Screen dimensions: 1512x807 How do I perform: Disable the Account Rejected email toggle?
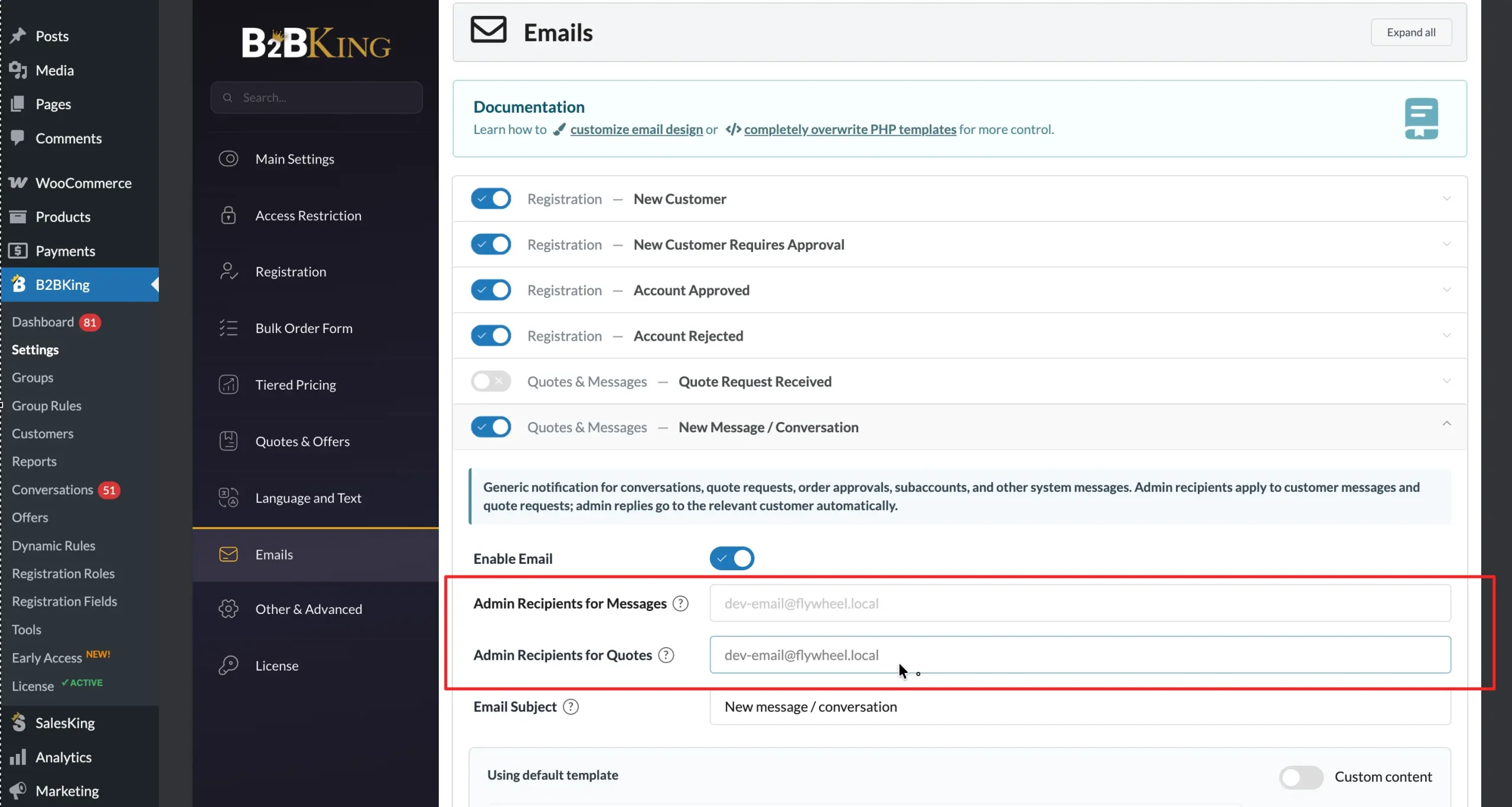point(491,335)
